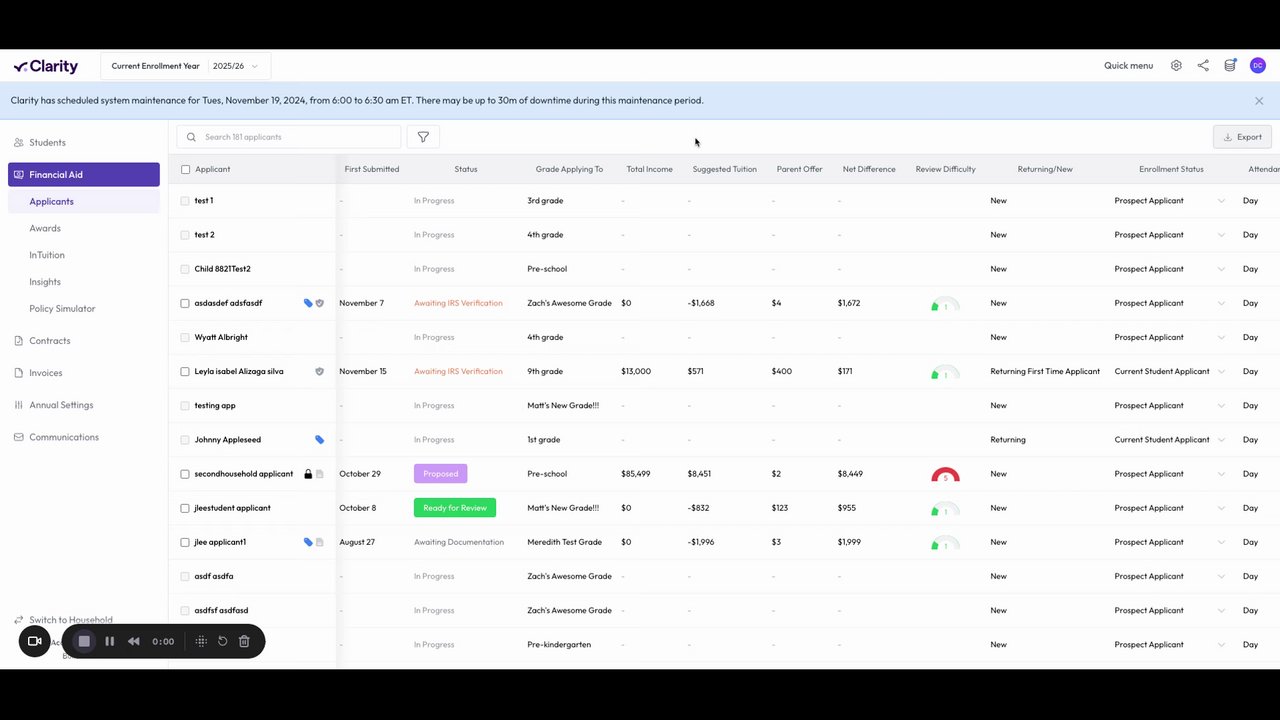
Task: Restart the recording with the circular arrow
Action: (x=223, y=641)
